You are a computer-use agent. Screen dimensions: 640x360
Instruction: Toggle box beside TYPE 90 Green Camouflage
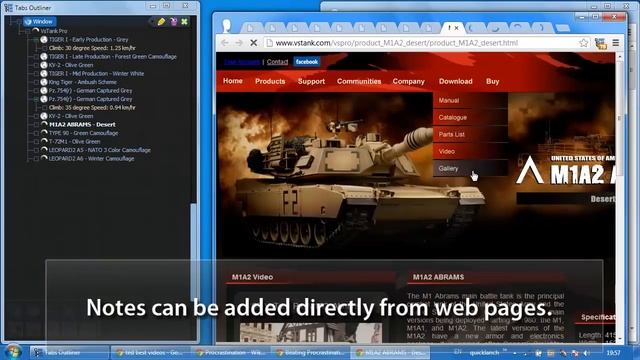point(36,133)
